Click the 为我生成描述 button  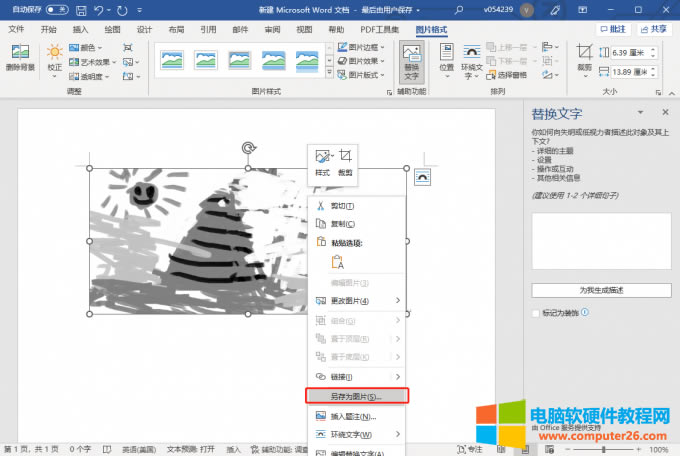point(601,290)
